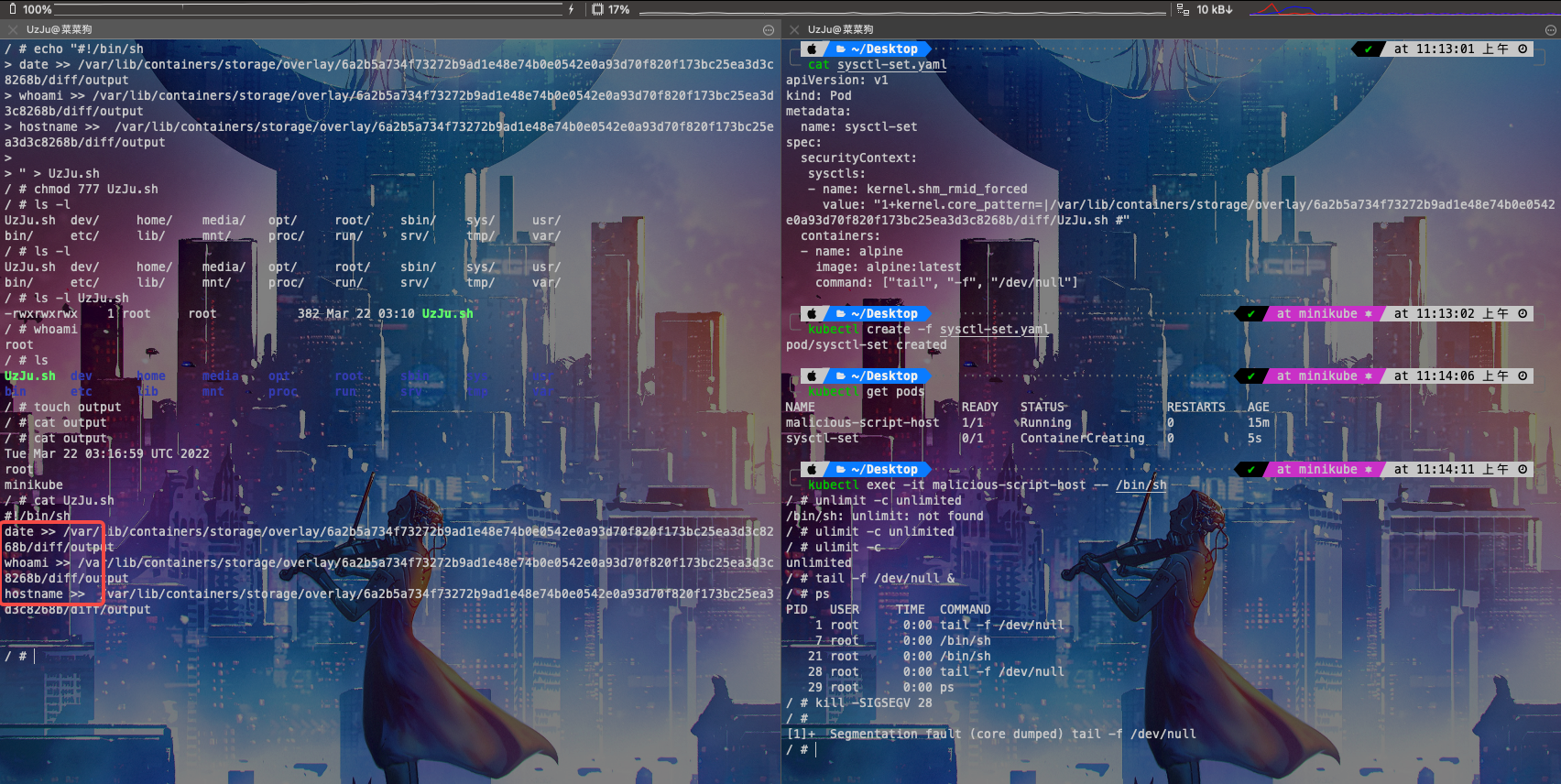Viewport: 1561px width, 784px height.
Task: Click the clock icon after 11:14:06
Action: coord(1523,376)
